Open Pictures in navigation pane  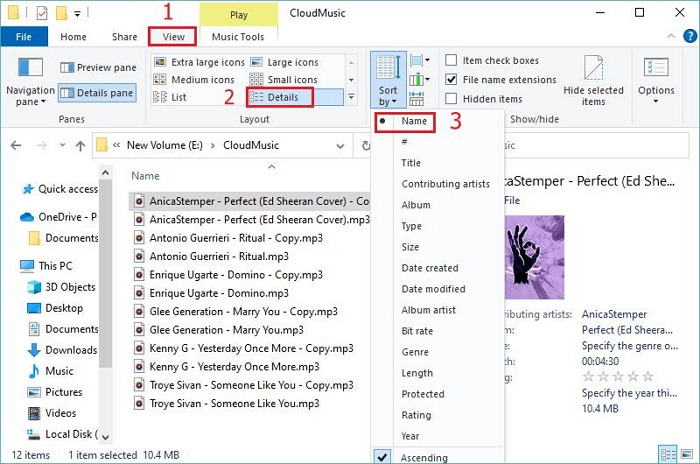pyautogui.click(x=54, y=392)
